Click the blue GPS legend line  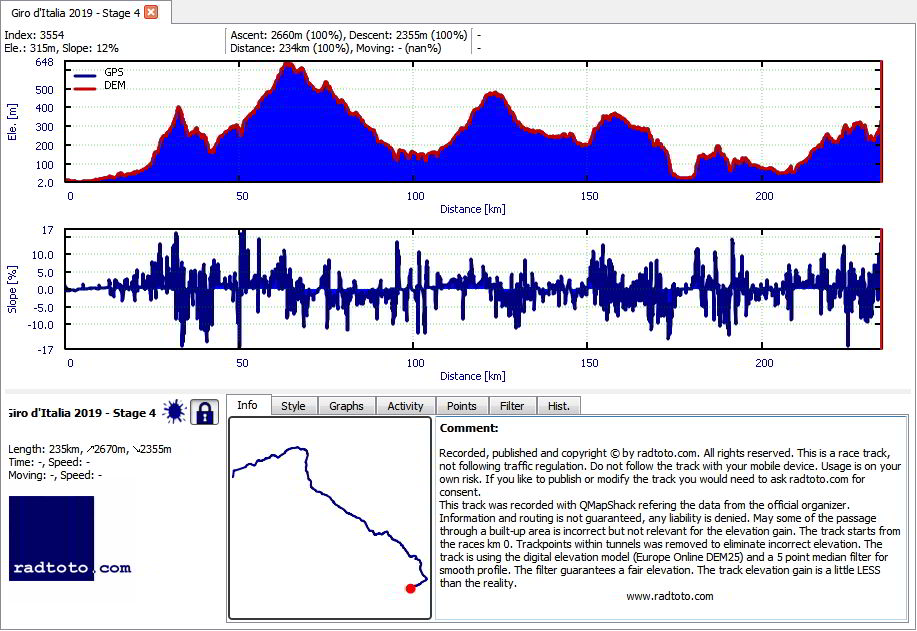pos(85,75)
